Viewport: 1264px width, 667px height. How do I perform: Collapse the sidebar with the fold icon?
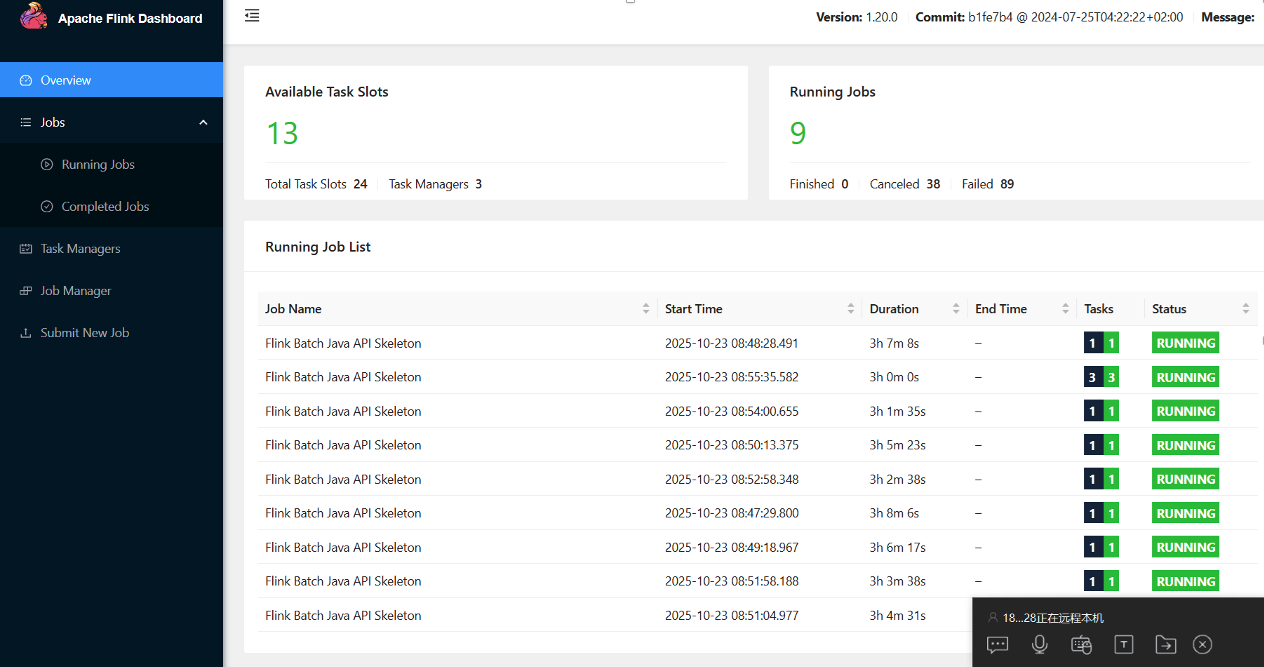click(x=252, y=16)
